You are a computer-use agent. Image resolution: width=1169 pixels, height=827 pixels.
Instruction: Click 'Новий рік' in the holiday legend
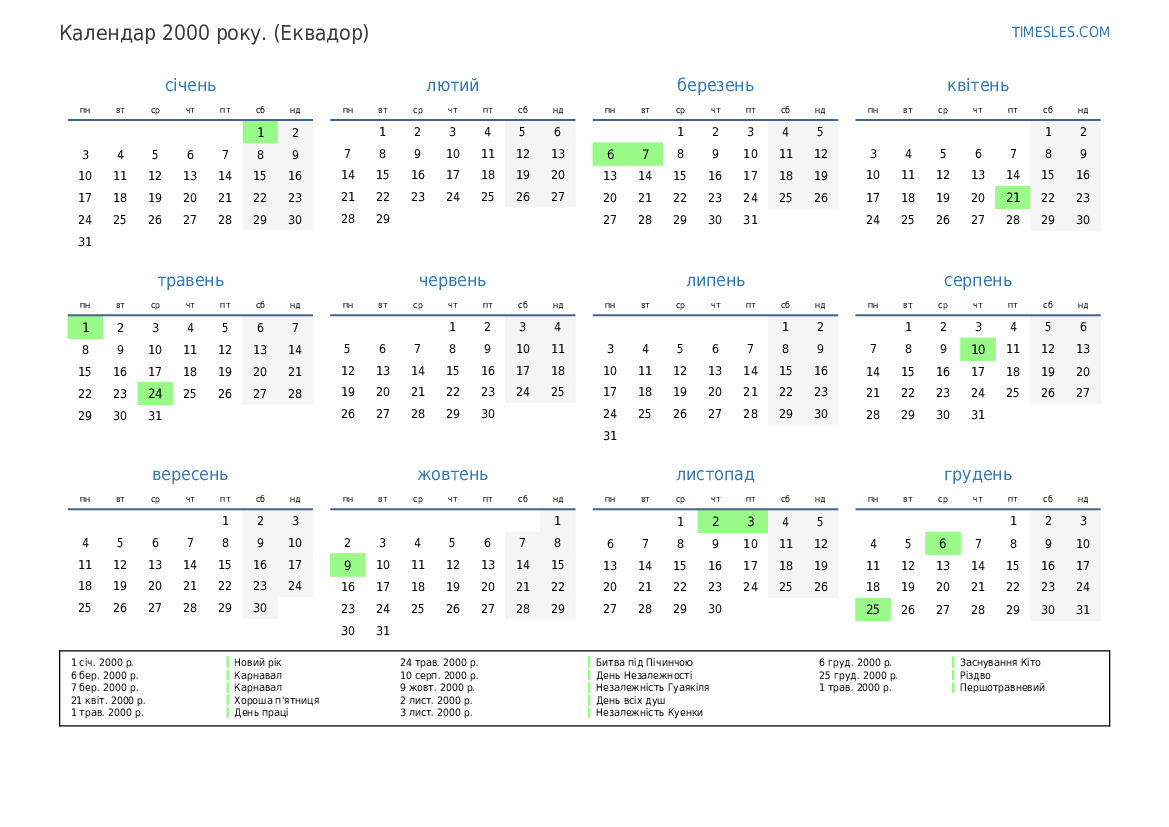(258, 662)
